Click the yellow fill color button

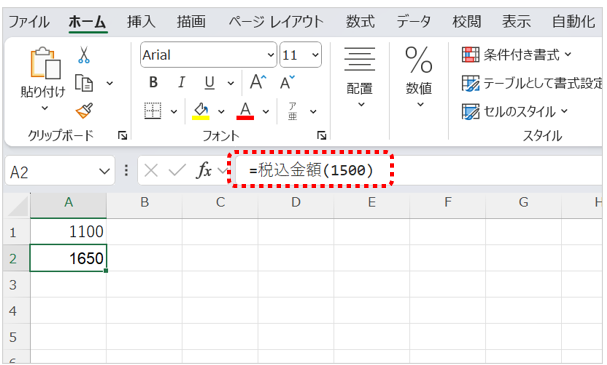tap(201, 111)
